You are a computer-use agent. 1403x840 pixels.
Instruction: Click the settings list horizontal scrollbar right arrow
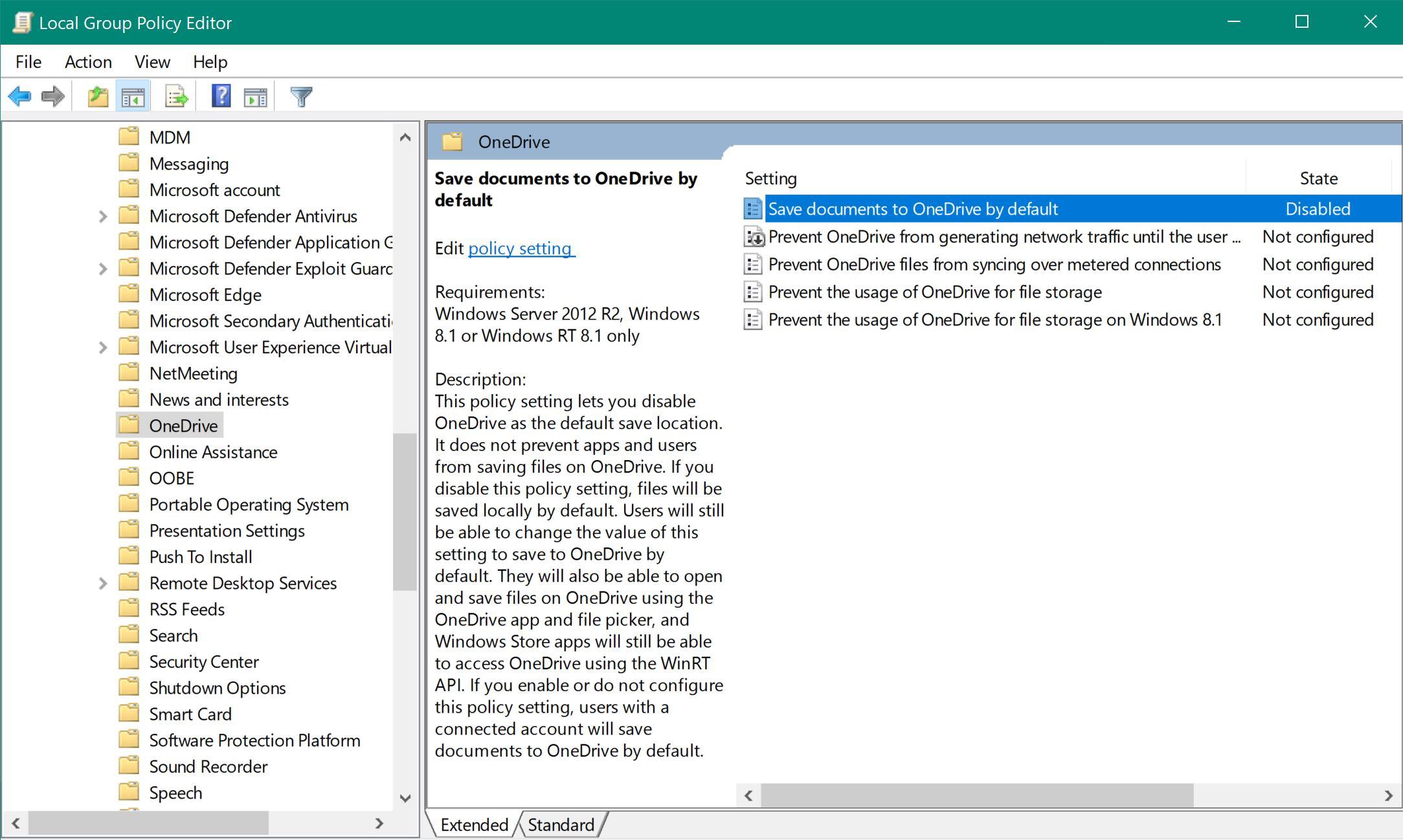[1388, 795]
